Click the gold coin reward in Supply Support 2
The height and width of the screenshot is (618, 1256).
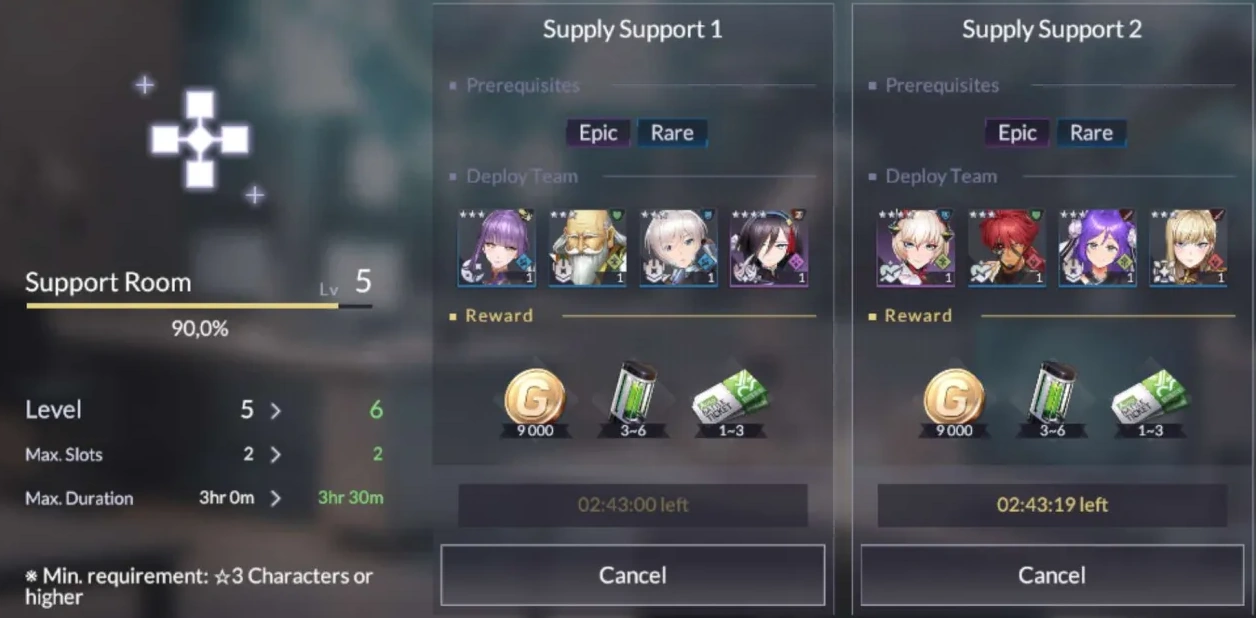click(x=953, y=397)
